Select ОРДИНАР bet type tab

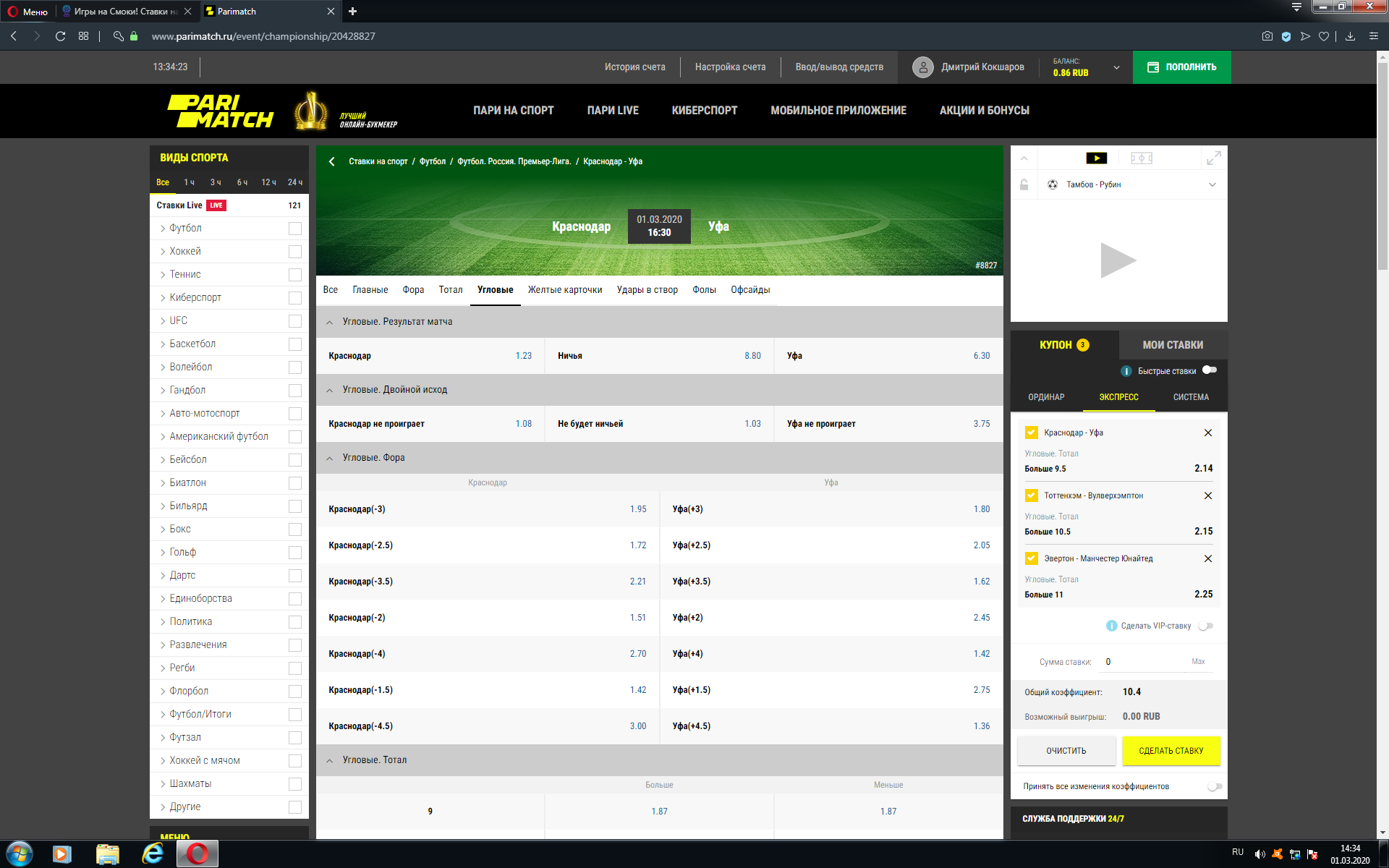point(1046,397)
